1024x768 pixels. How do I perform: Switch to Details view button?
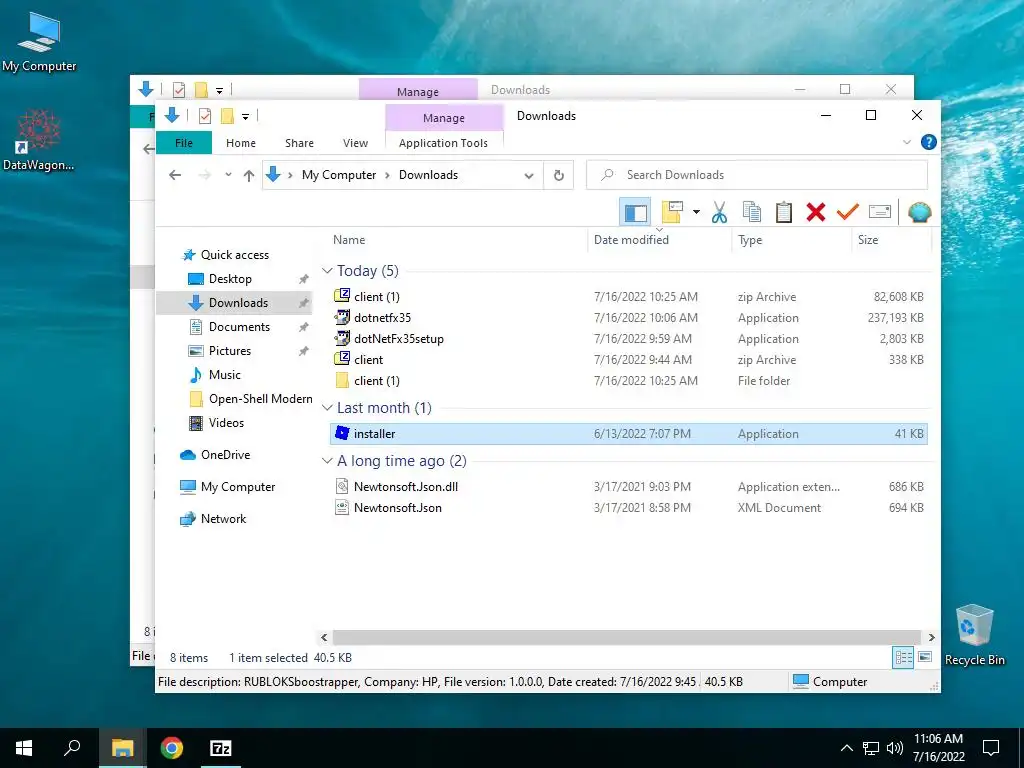[x=903, y=658]
